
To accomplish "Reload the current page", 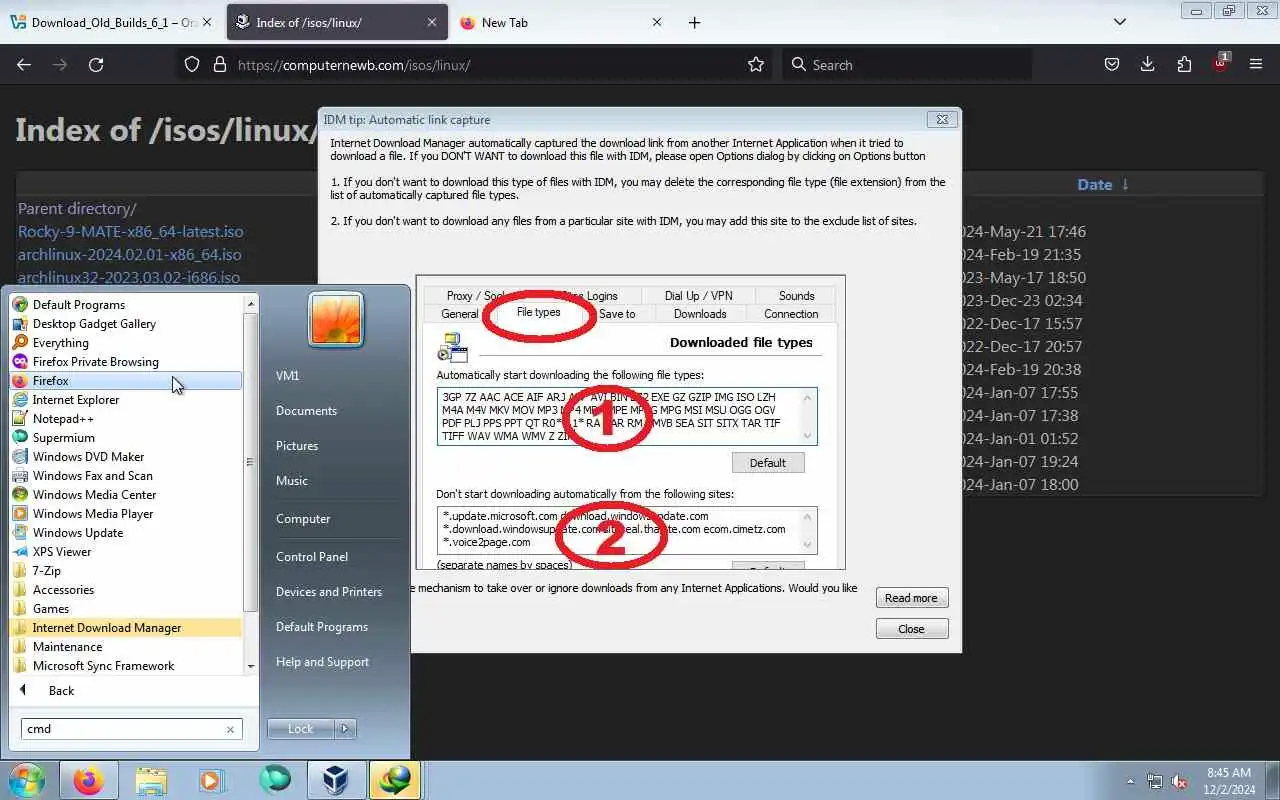I will pyautogui.click(x=96, y=65).
